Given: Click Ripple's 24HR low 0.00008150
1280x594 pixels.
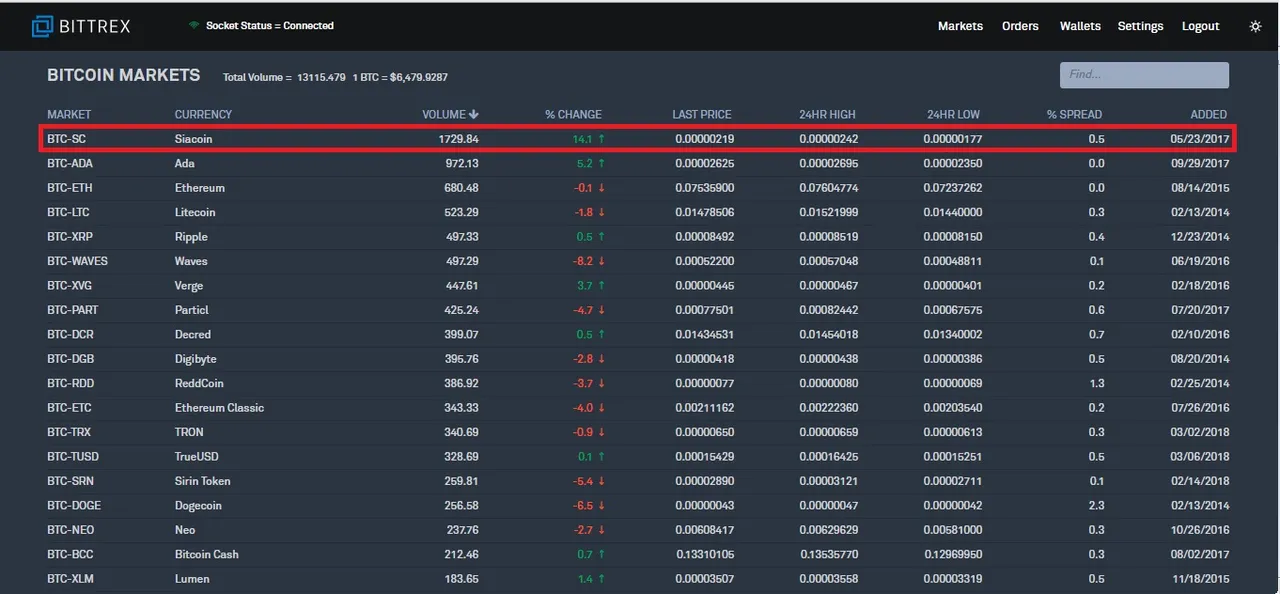Looking at the screenshot, I should coord(953,237).
